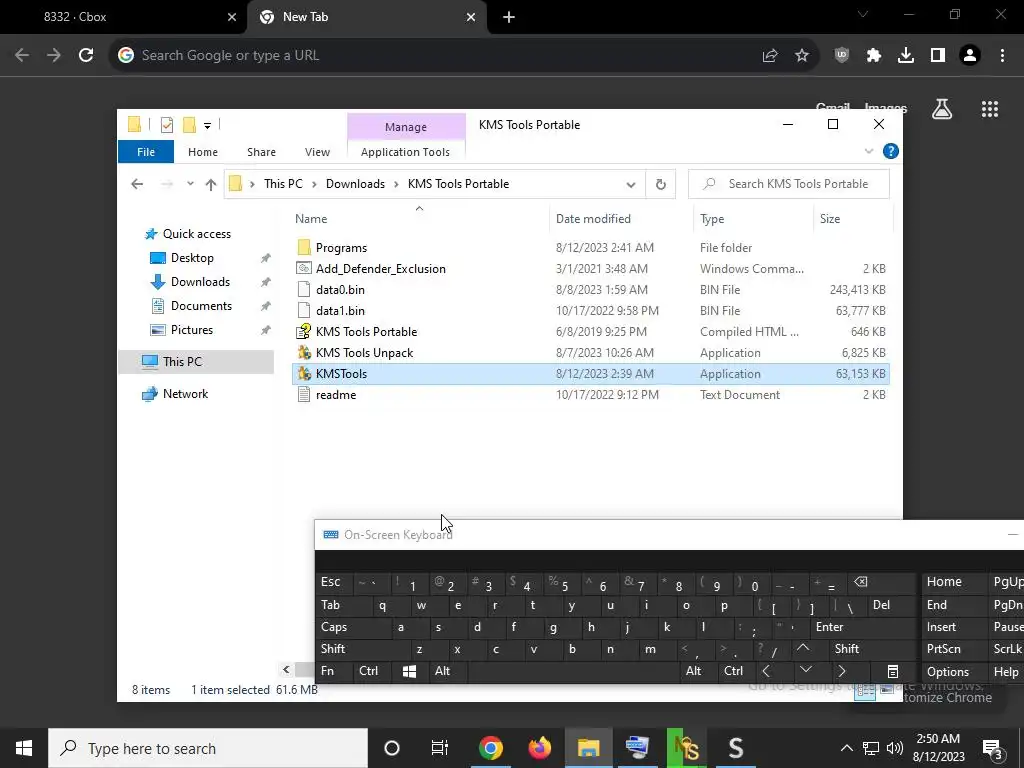
Task: Open Chrome Labs flask icon
Action: (x=942, y=109)
